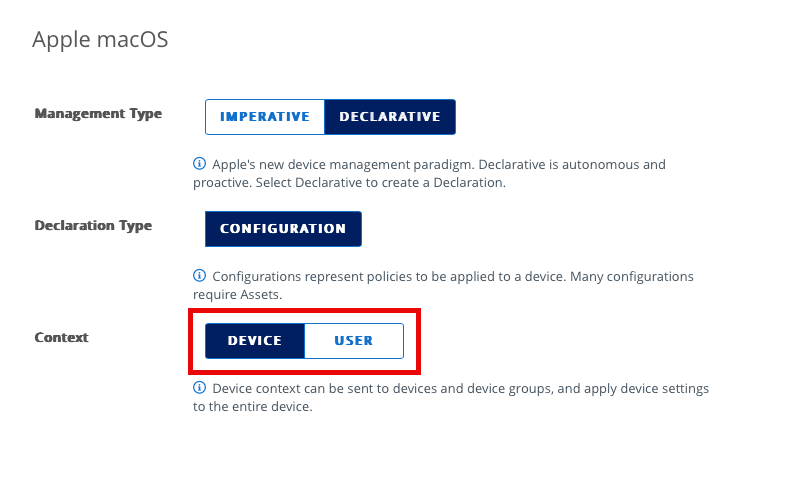Switch context to User
804x479 pixels.
click(x=354, y=341)
